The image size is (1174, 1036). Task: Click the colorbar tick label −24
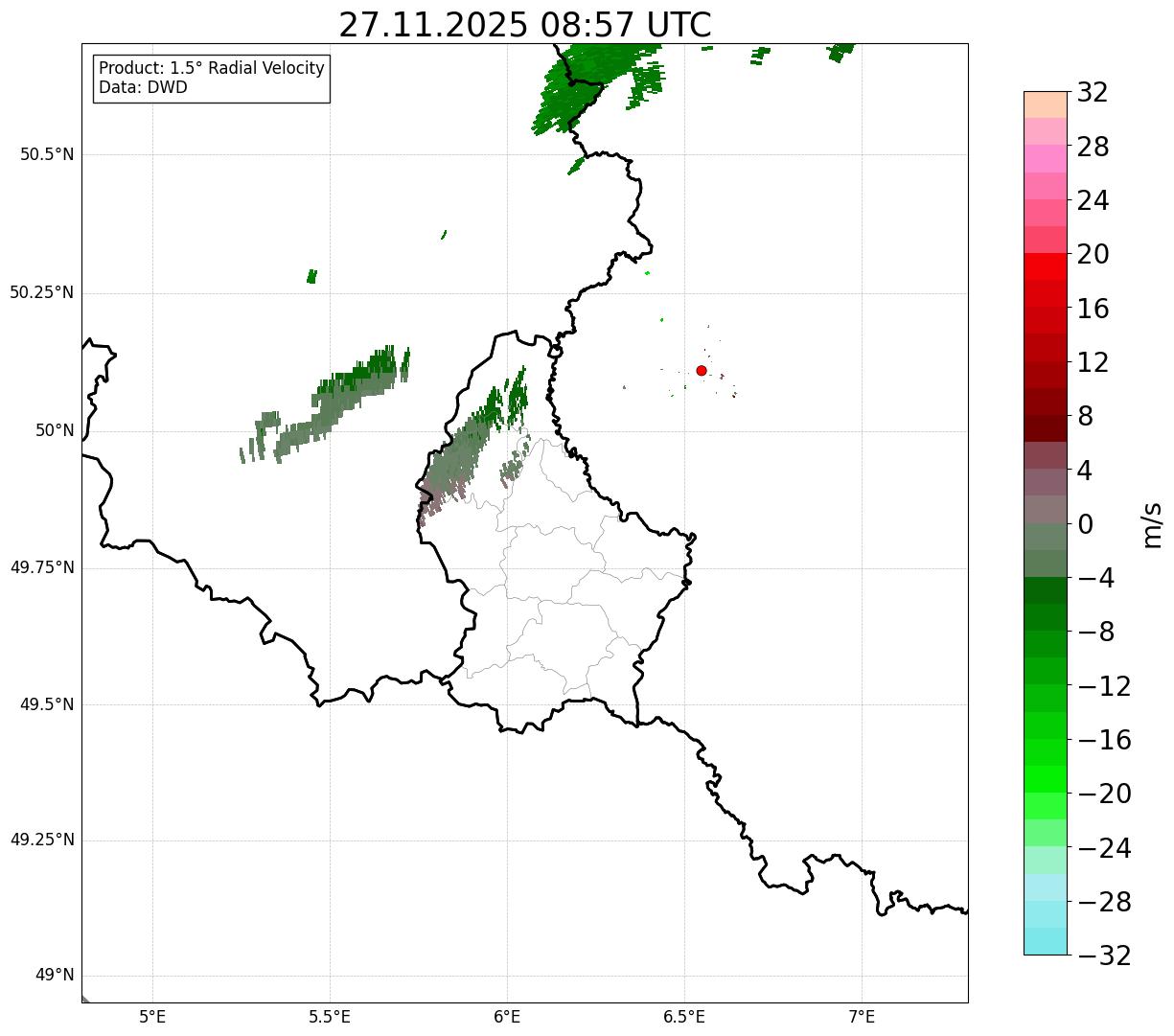point(1104,848)
